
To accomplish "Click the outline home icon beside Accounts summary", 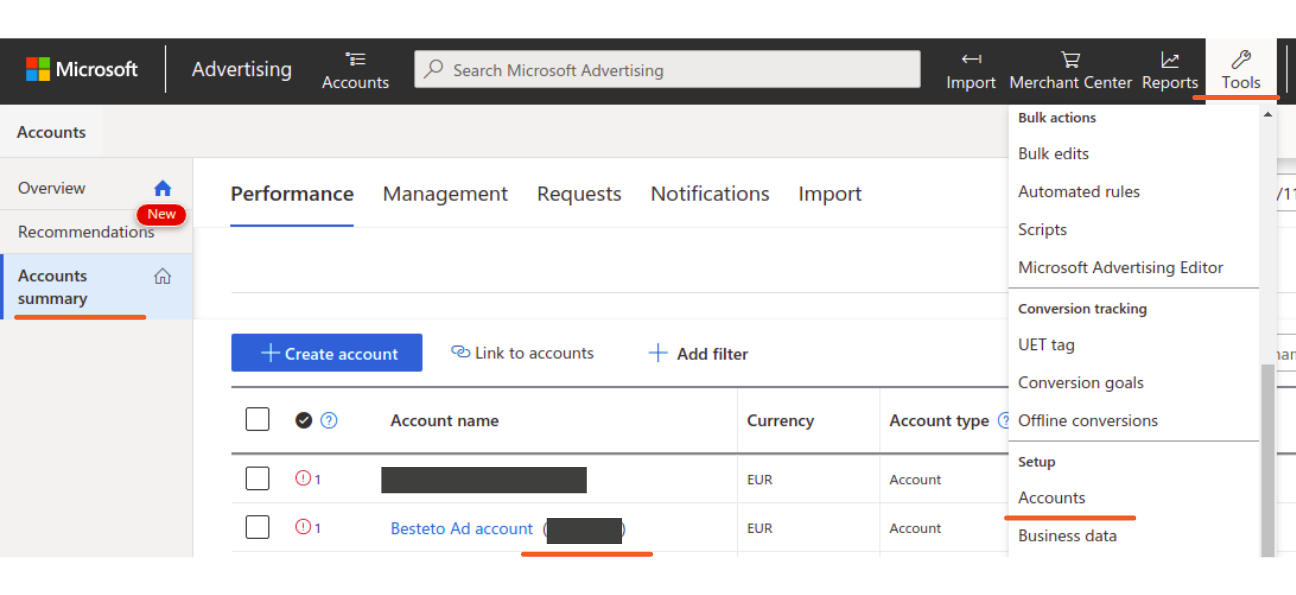I will [x=162, y=277].
